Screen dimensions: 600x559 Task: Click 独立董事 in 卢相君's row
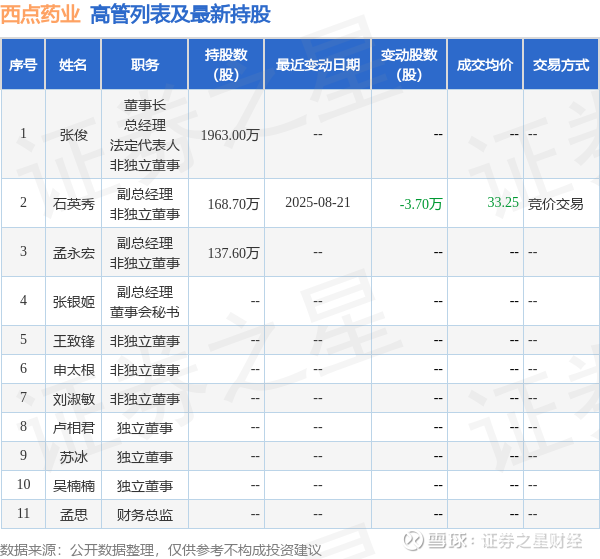(145, 427)
